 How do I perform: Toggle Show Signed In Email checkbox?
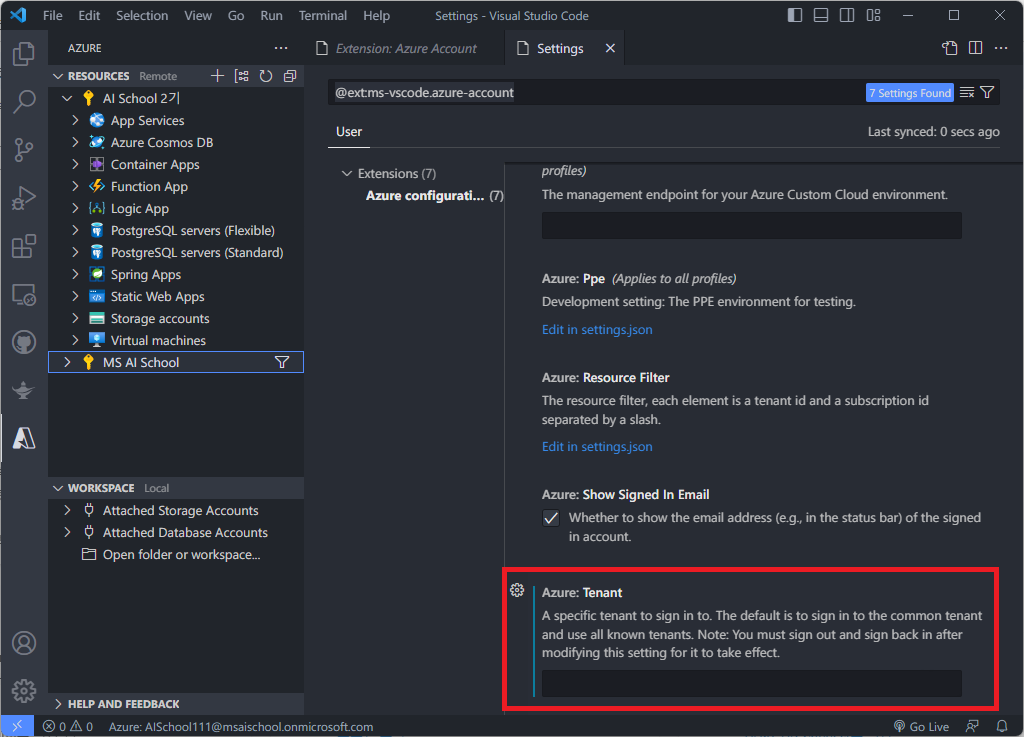pos(551,518)
